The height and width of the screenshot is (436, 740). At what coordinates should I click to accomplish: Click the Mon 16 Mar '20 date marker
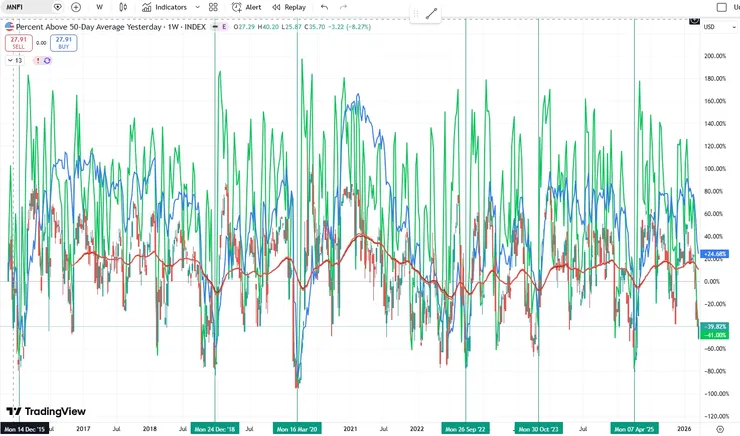coord(297,429)
